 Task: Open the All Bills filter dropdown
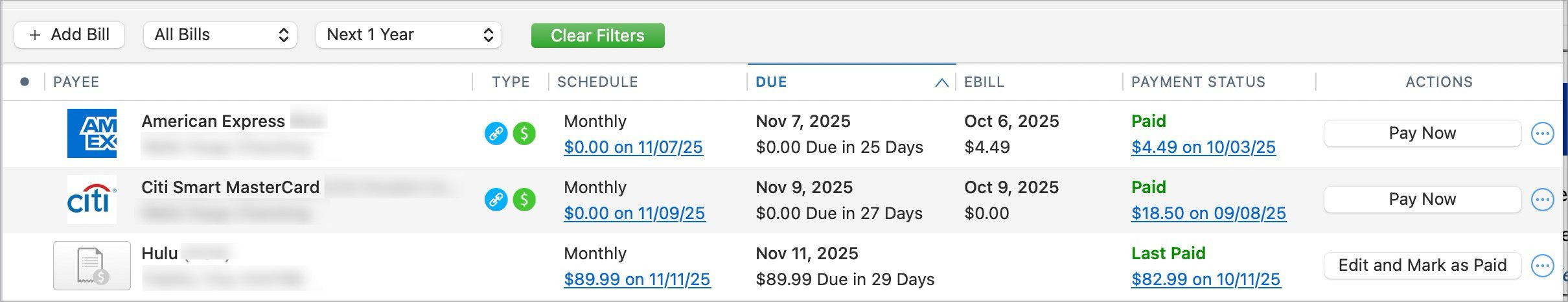click(x=220, y=35)
